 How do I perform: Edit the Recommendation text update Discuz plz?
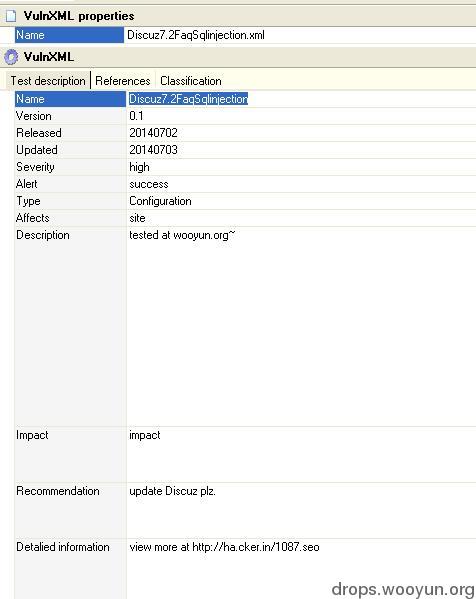click(172, 491)
